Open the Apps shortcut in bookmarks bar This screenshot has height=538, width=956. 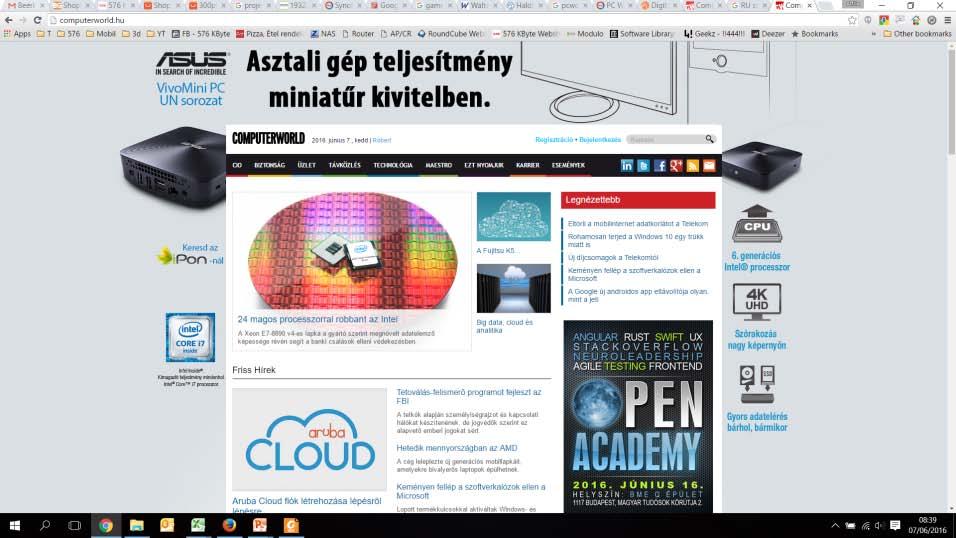click(x=17, y=34)
